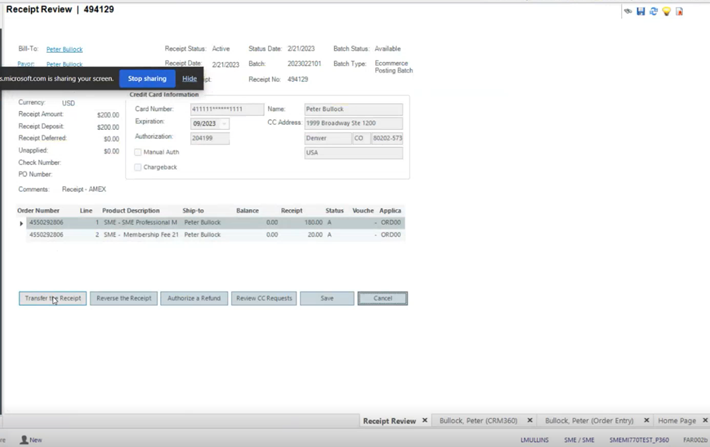
Task: Click the red document PDF icon
Action: click(x=679, y=11)
